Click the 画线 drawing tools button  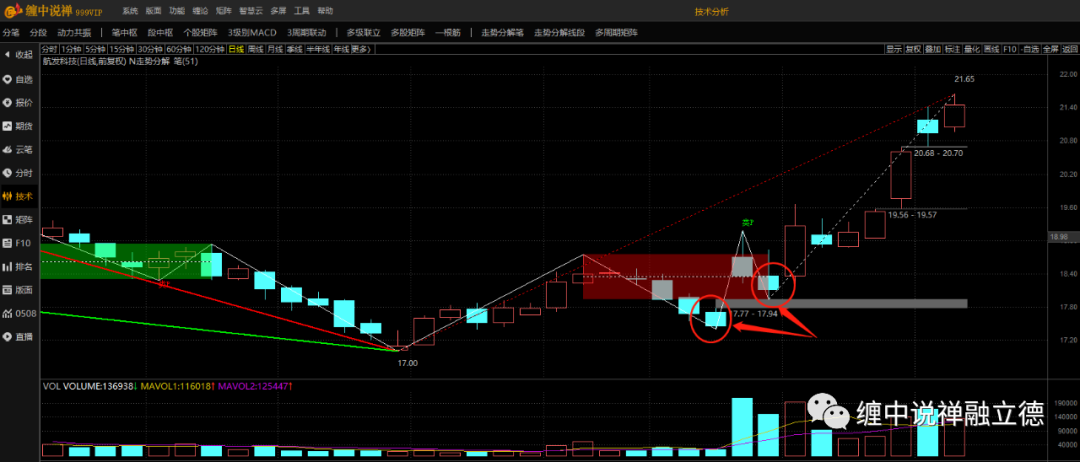[992, 49]
